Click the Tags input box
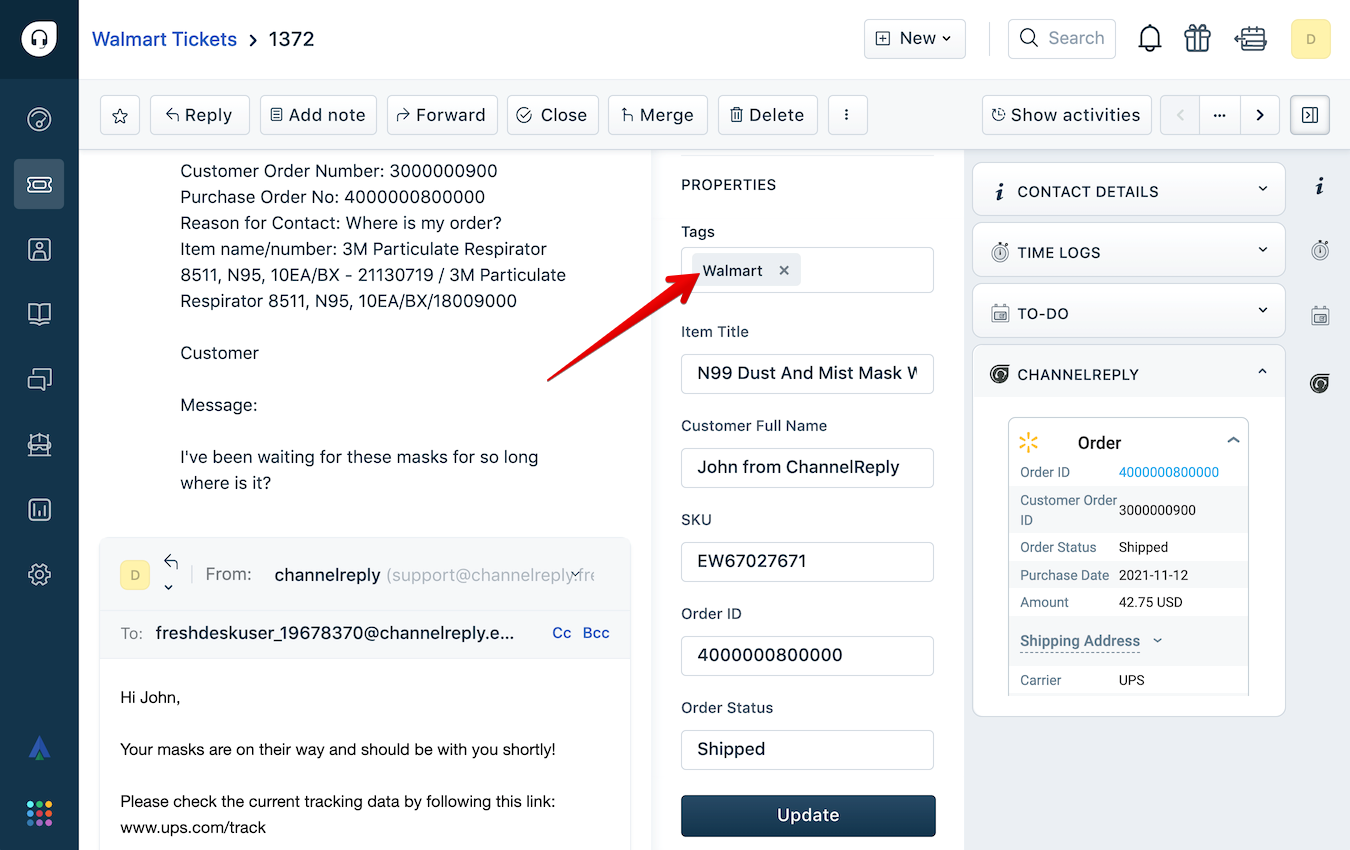 (808, 270)
